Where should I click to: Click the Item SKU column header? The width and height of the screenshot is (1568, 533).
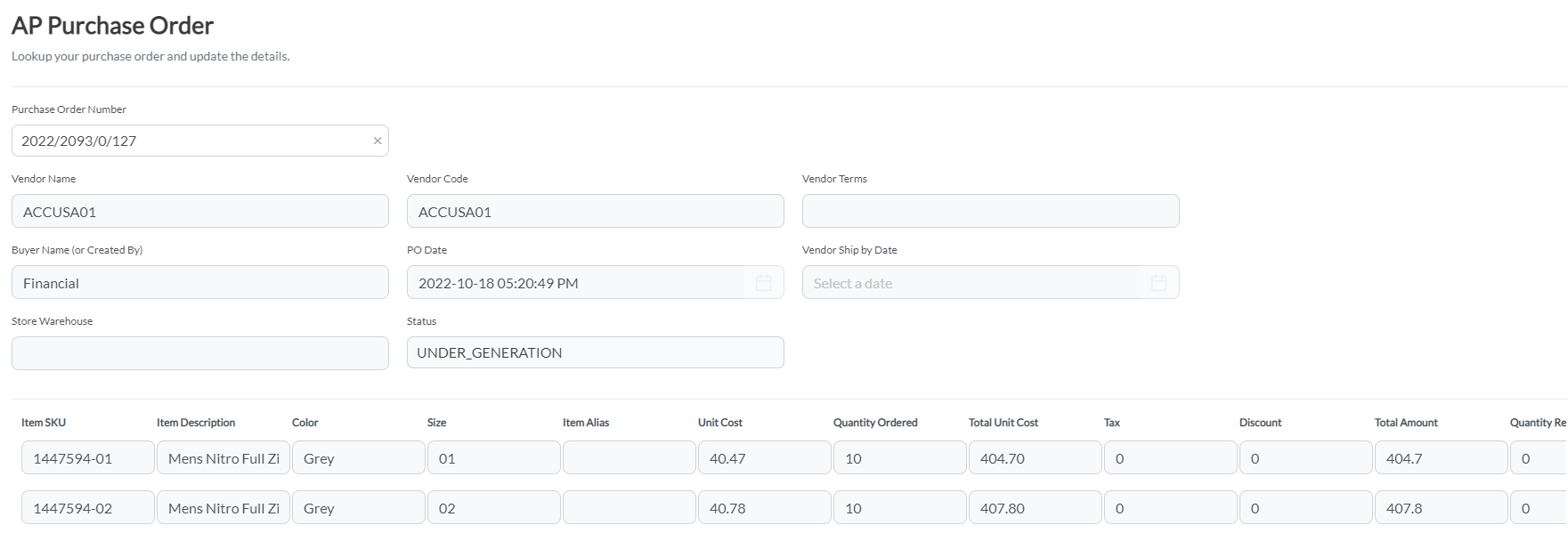44,423
